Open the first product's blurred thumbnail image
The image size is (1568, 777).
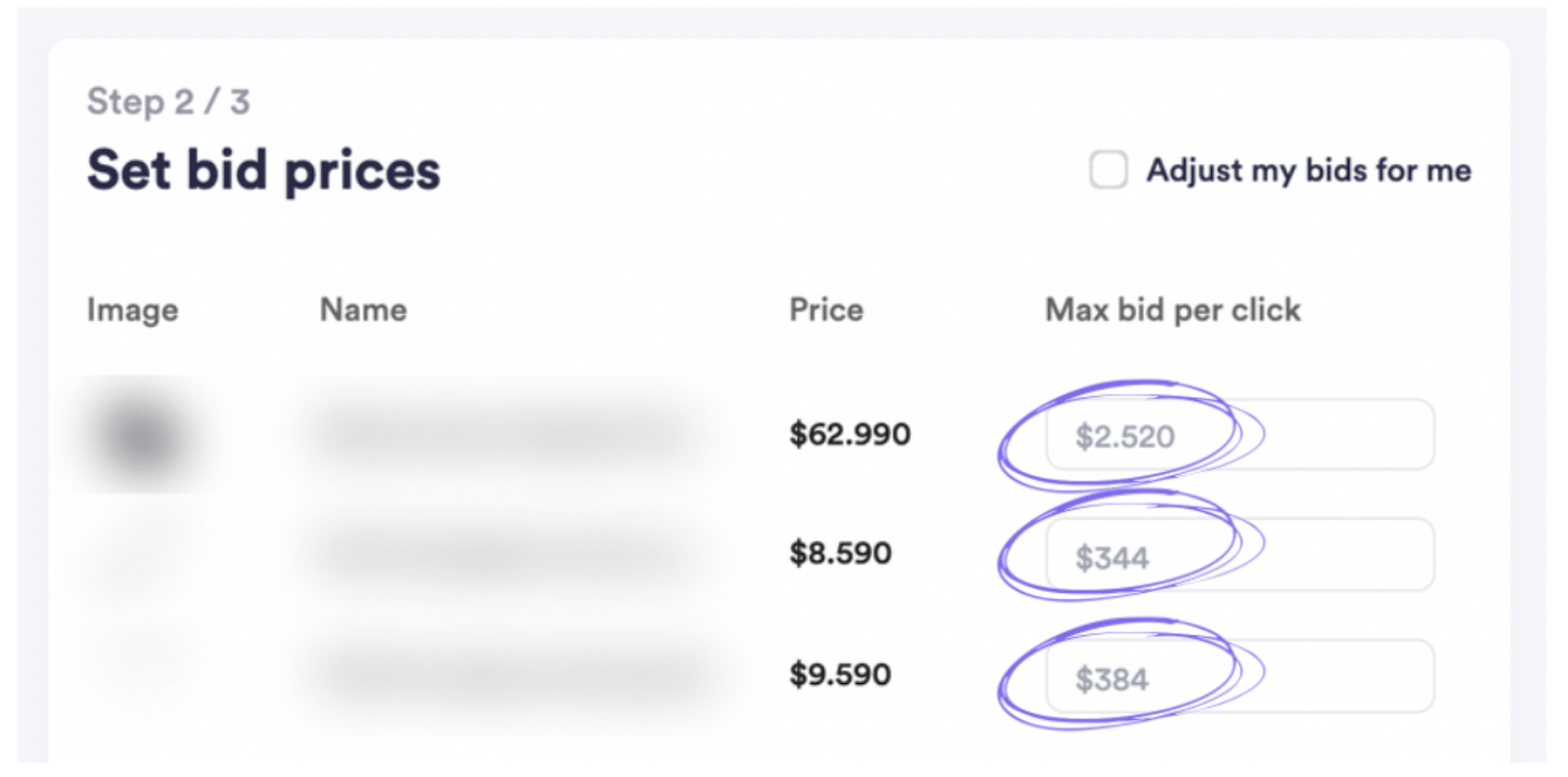[141, 435]
